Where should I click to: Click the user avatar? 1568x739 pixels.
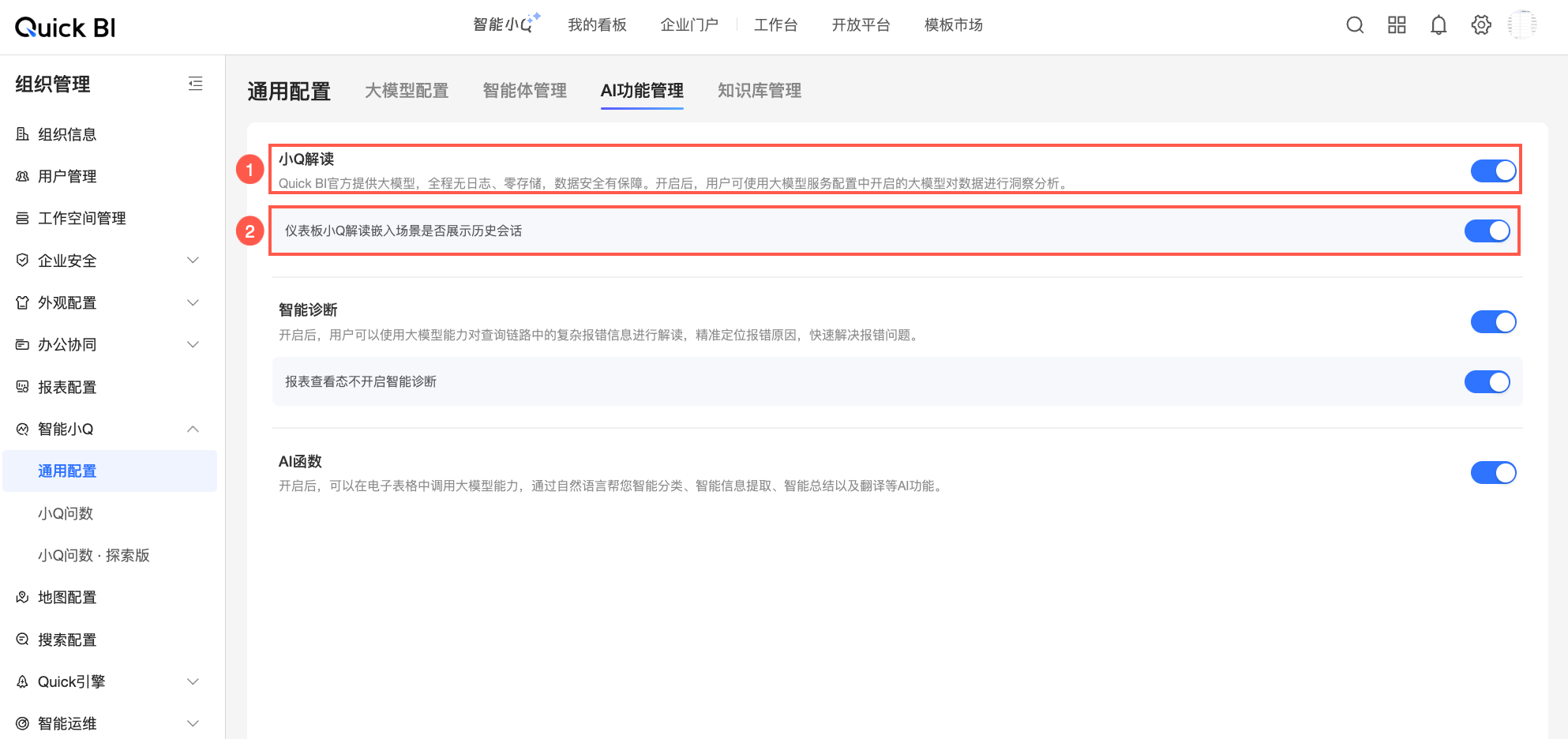[1522, 25]
